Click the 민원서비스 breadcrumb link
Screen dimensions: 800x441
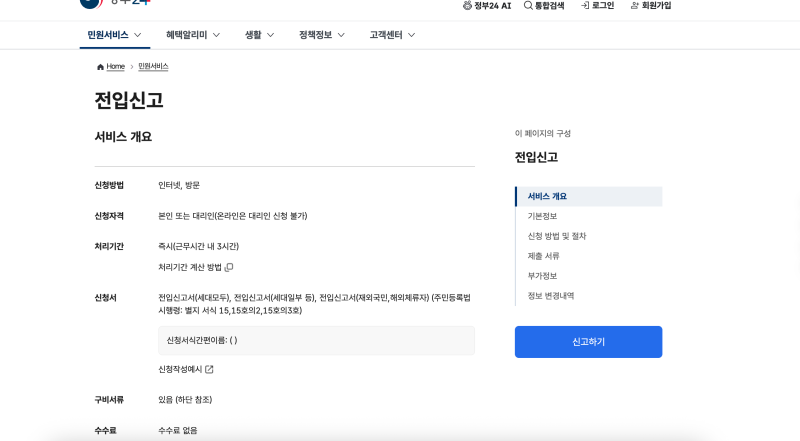[153, 67]
